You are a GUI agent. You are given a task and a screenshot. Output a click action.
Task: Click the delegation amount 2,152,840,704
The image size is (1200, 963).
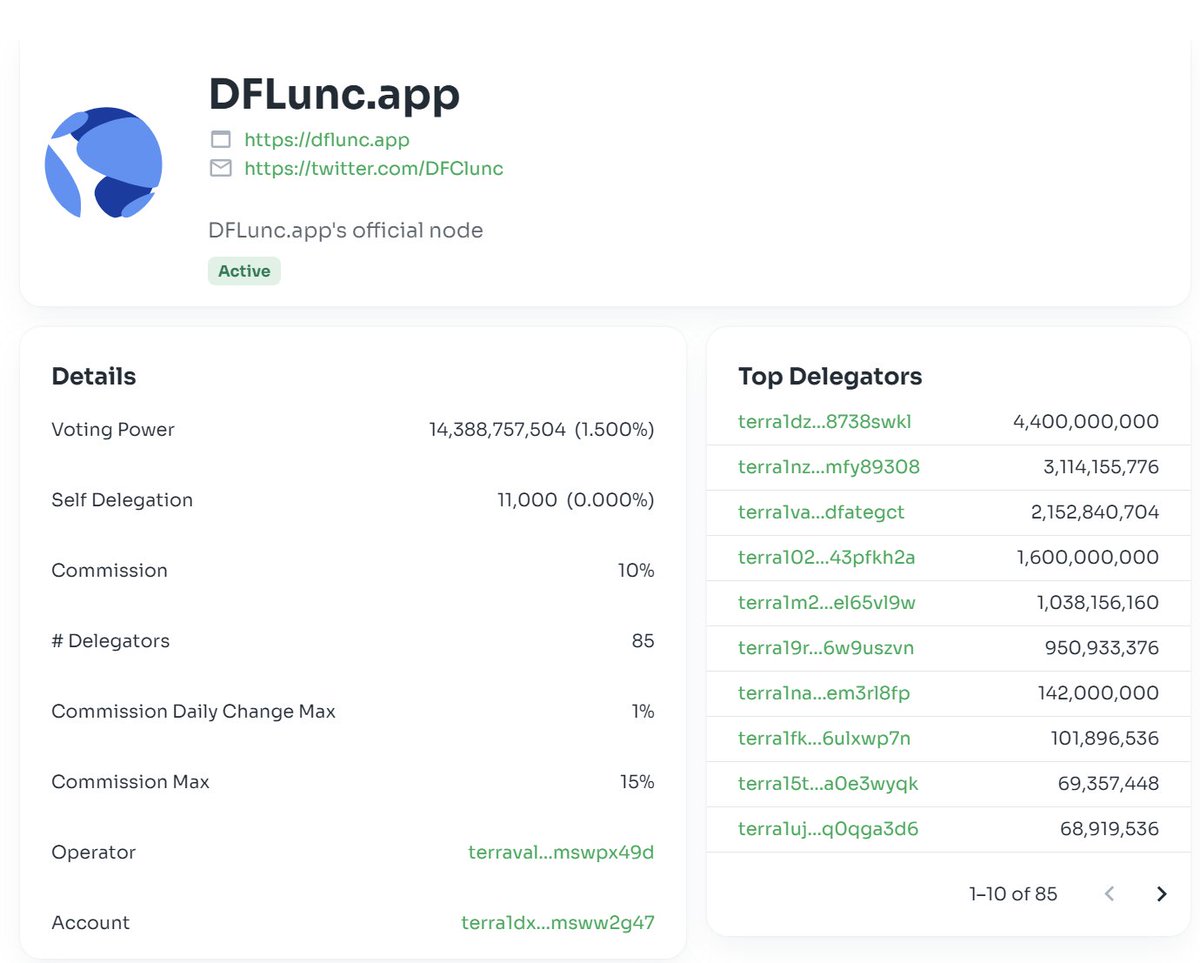tap(1095, 512)
